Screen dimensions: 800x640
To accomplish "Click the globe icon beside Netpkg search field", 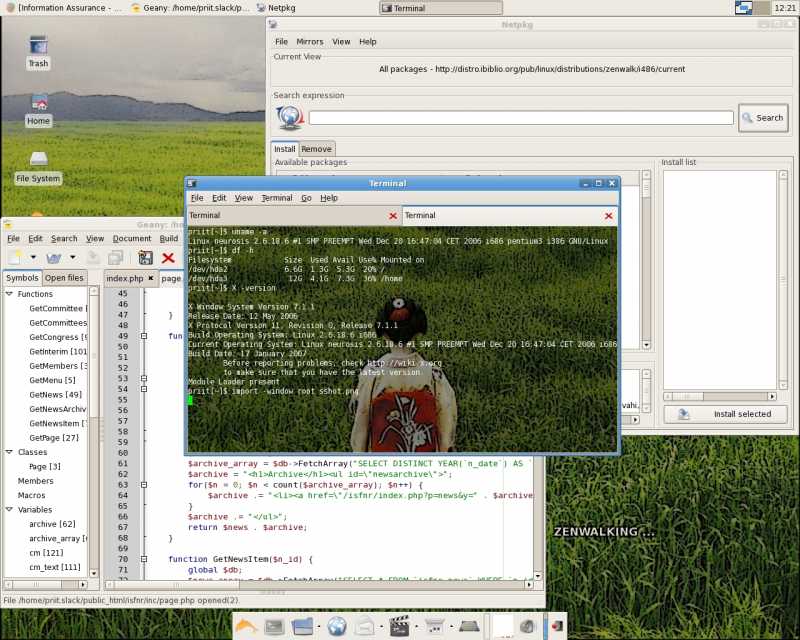I will [x=289, y=117].
